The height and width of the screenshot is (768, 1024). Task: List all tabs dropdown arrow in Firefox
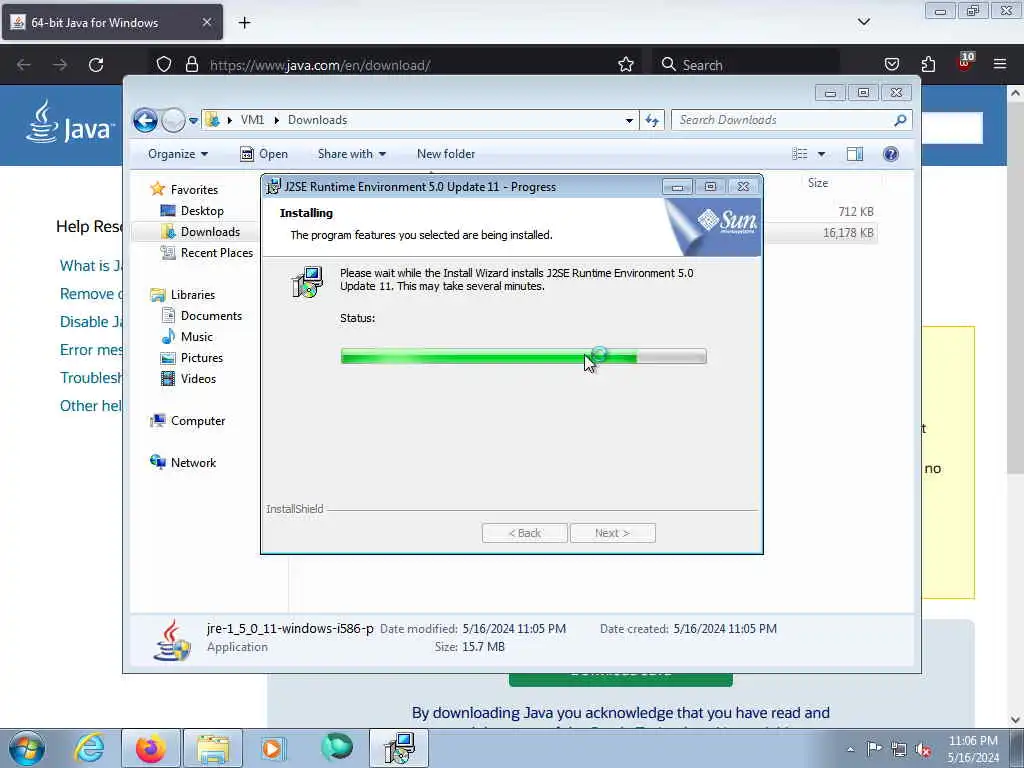click(863, 22)
